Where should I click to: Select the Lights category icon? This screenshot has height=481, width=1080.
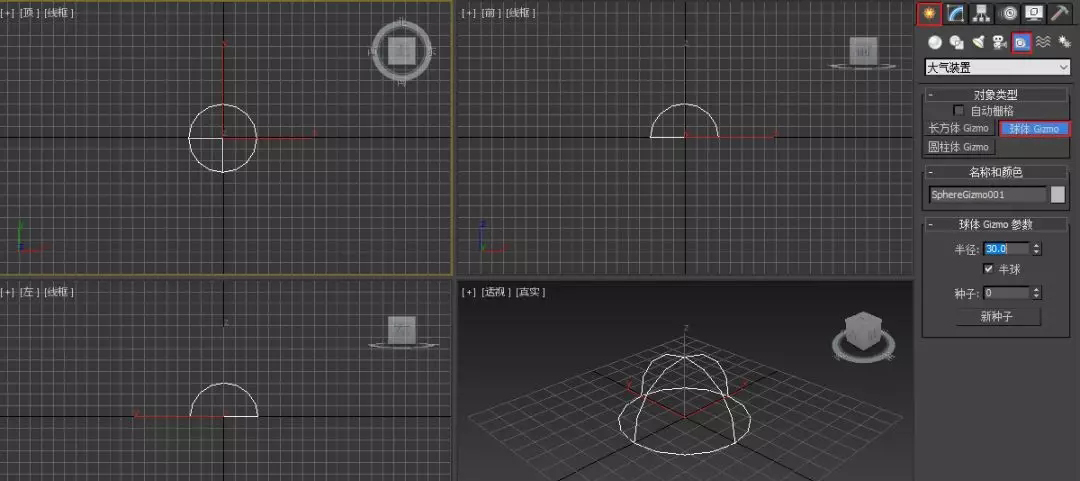(978, 43)
